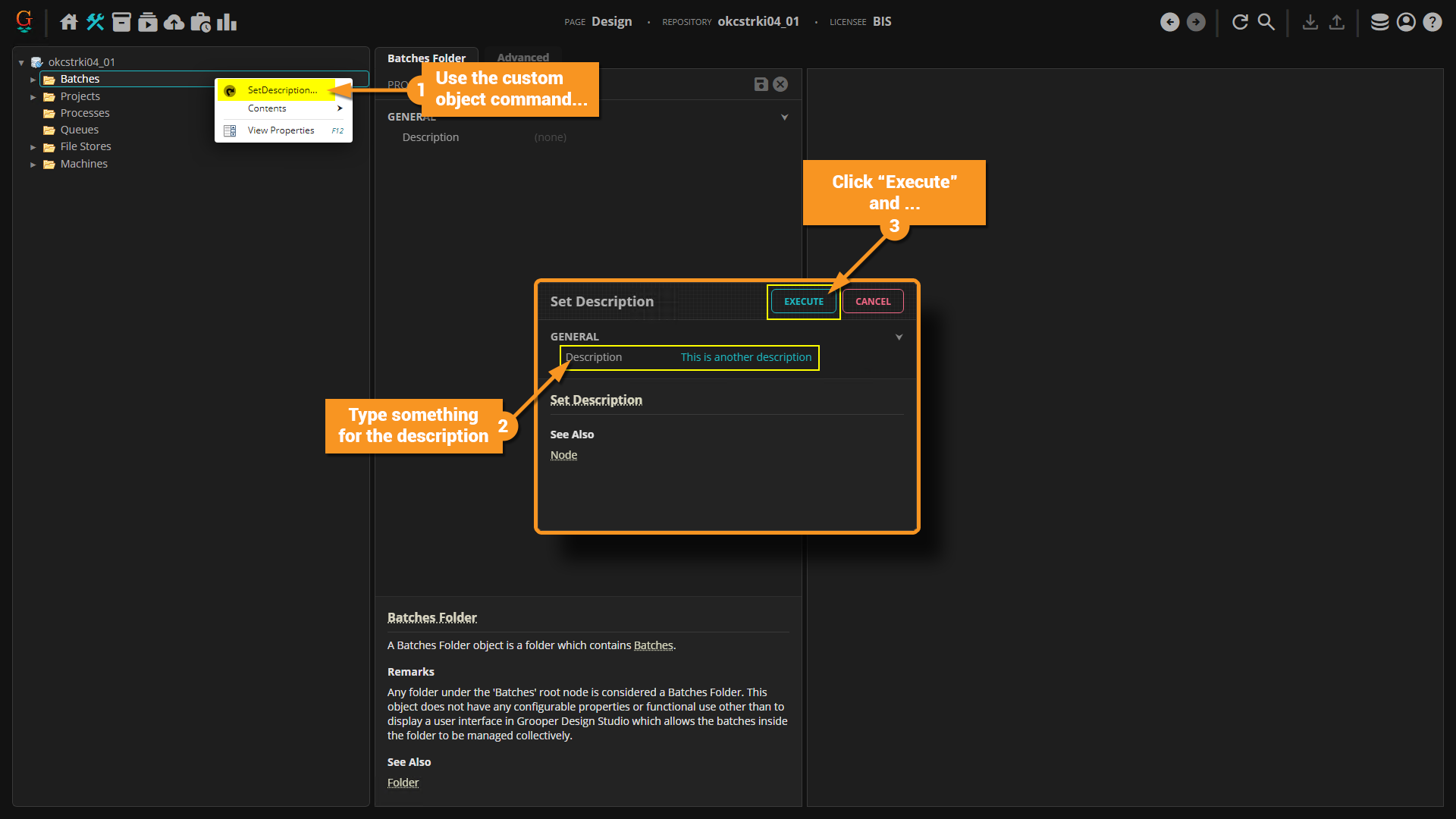Click the refresh icon in top bar
1456x819 pixels.
pyautogui.click(x=1240, y=22)
